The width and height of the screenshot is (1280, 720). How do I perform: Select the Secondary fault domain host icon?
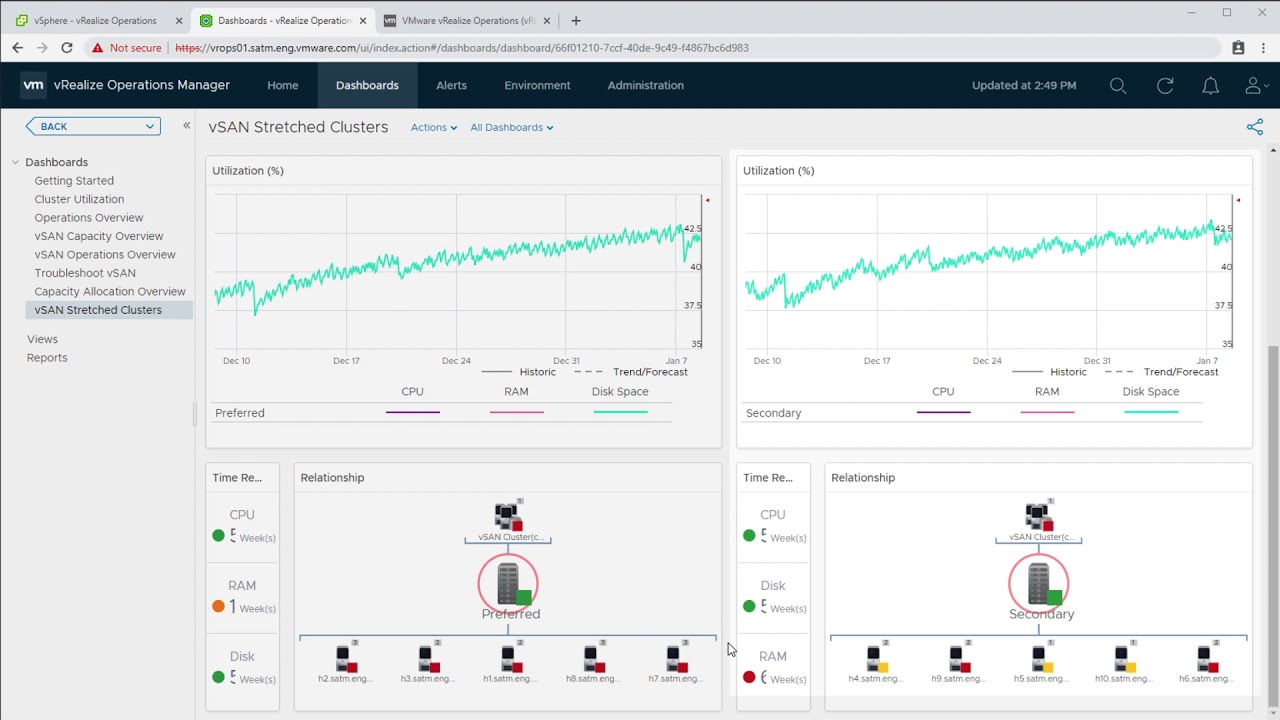pos(1039,584)
